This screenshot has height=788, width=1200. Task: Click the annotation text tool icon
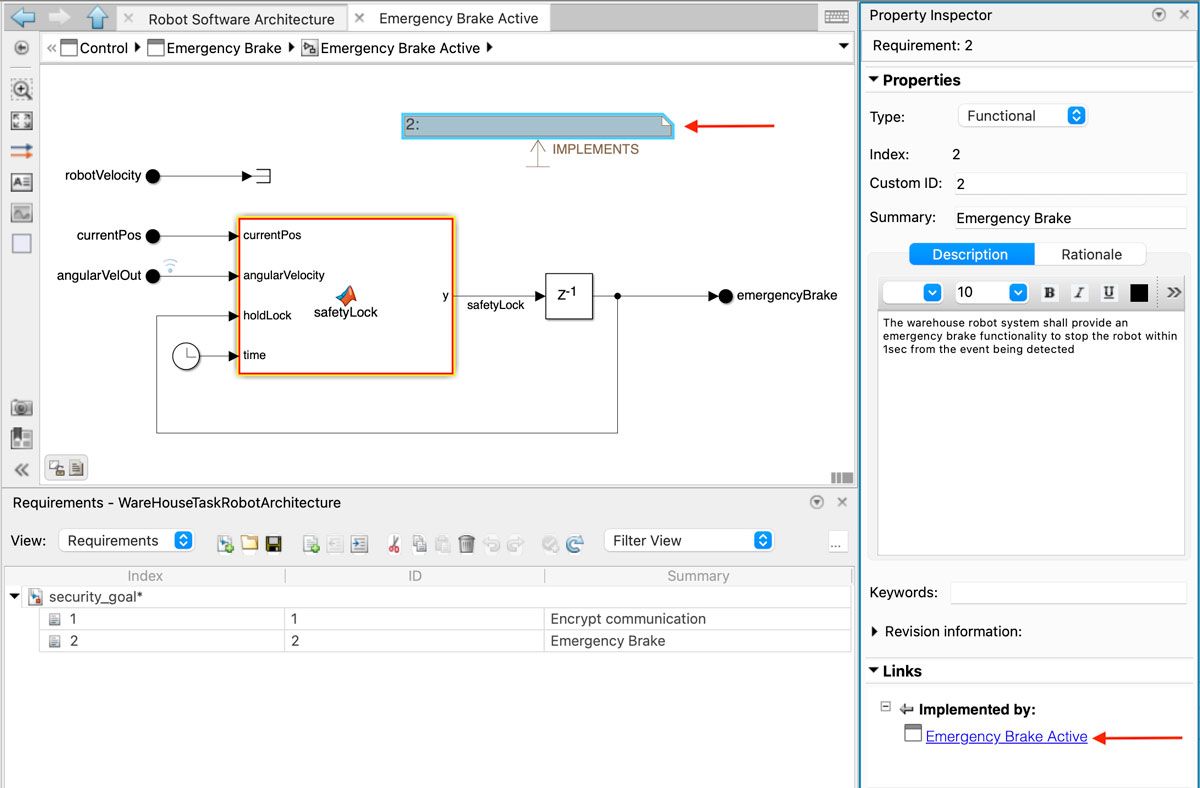click(21, 182)
